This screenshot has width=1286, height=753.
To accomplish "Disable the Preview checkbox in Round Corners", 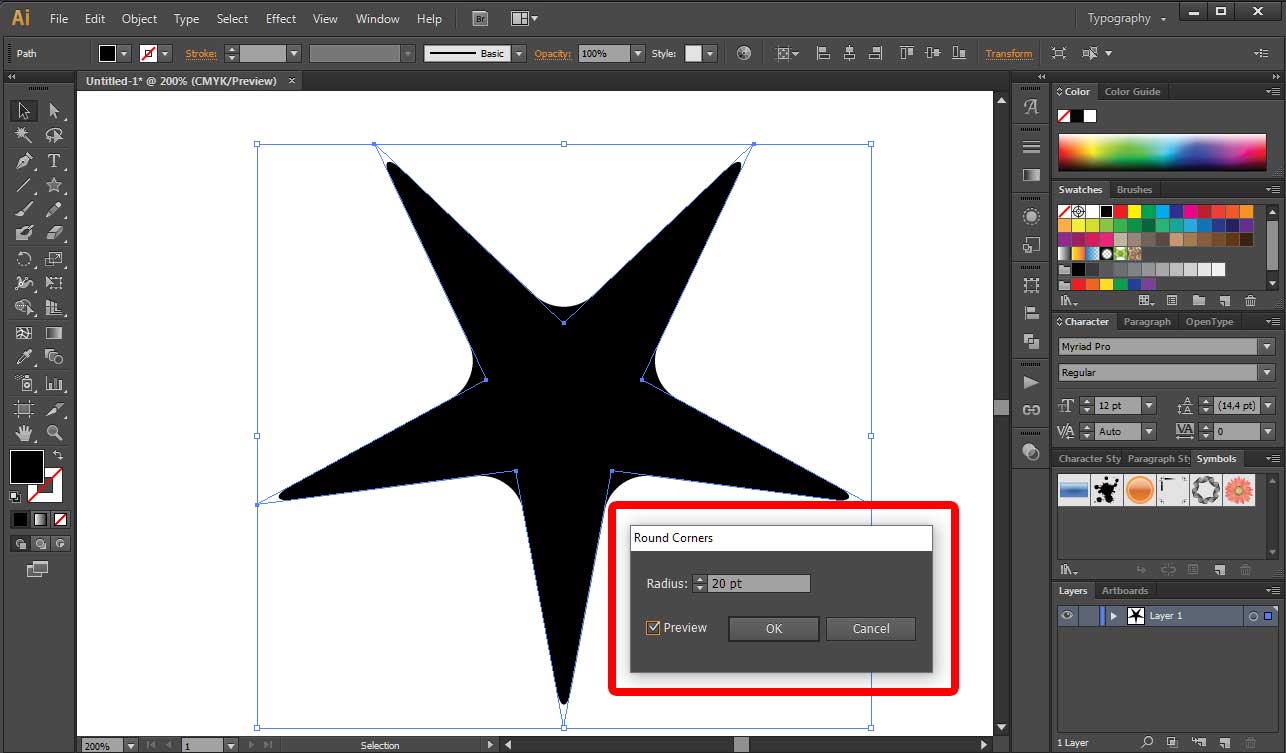I will 653,628.
